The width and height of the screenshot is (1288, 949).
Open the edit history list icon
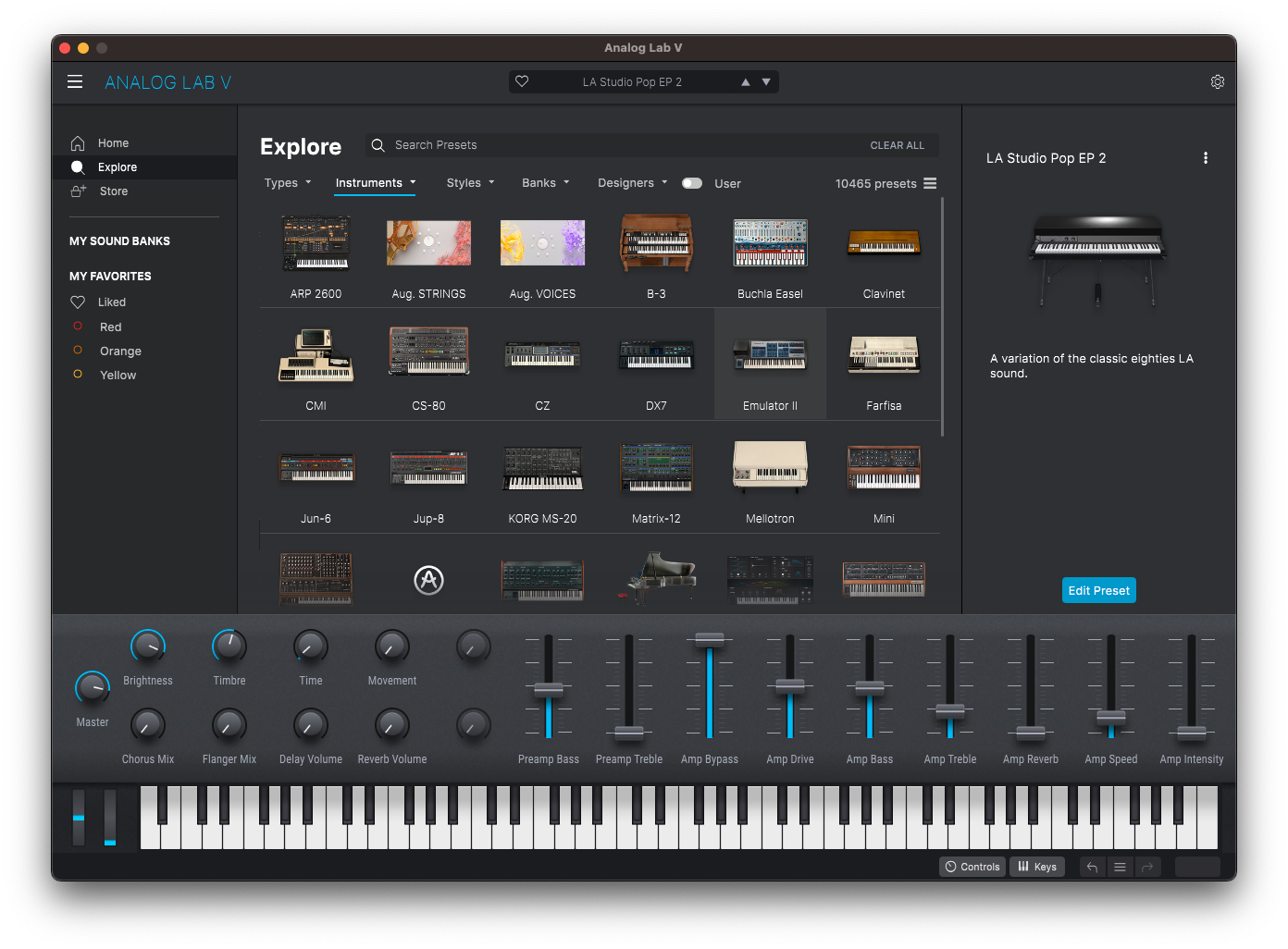click(1120, 867)
